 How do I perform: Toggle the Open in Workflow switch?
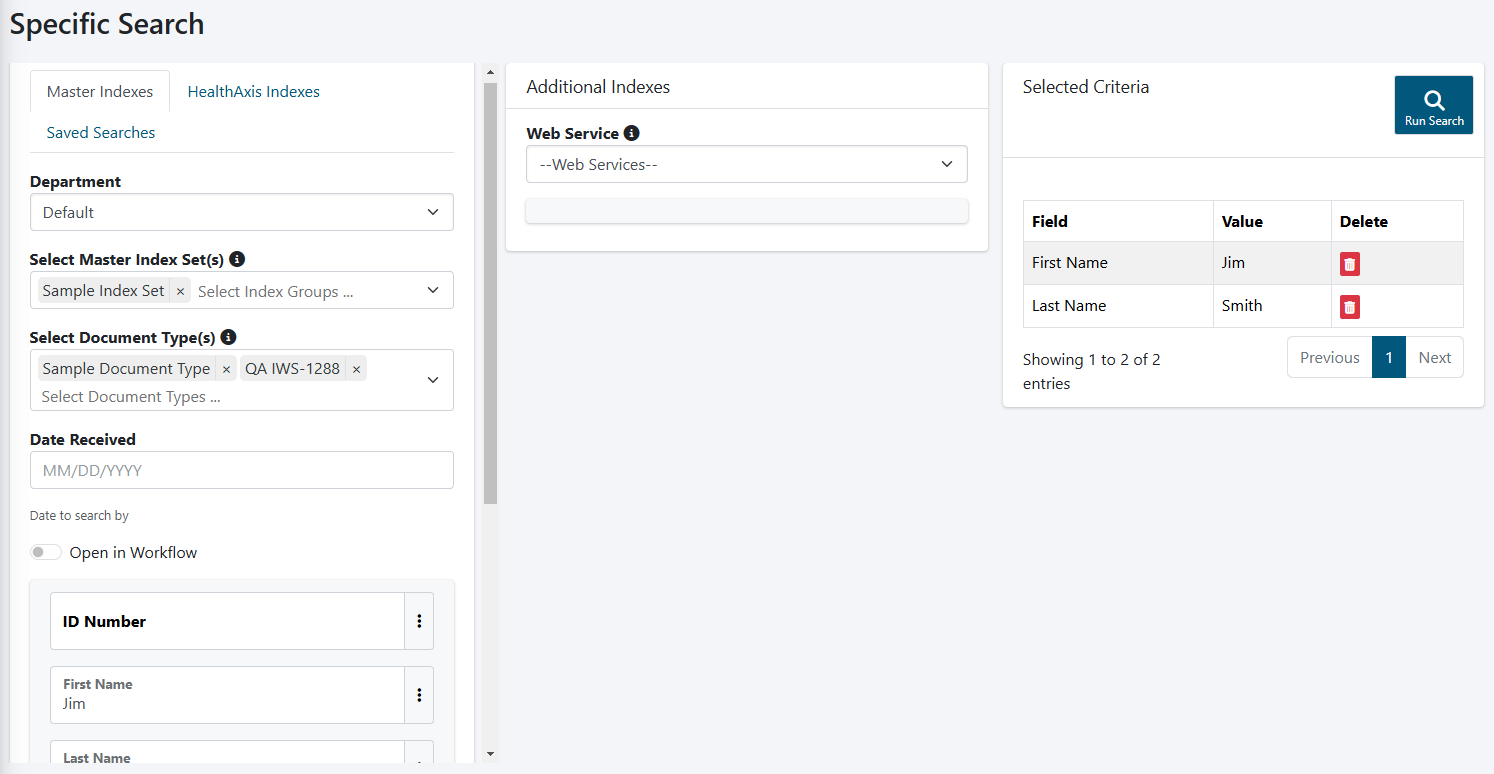(46, 553)
